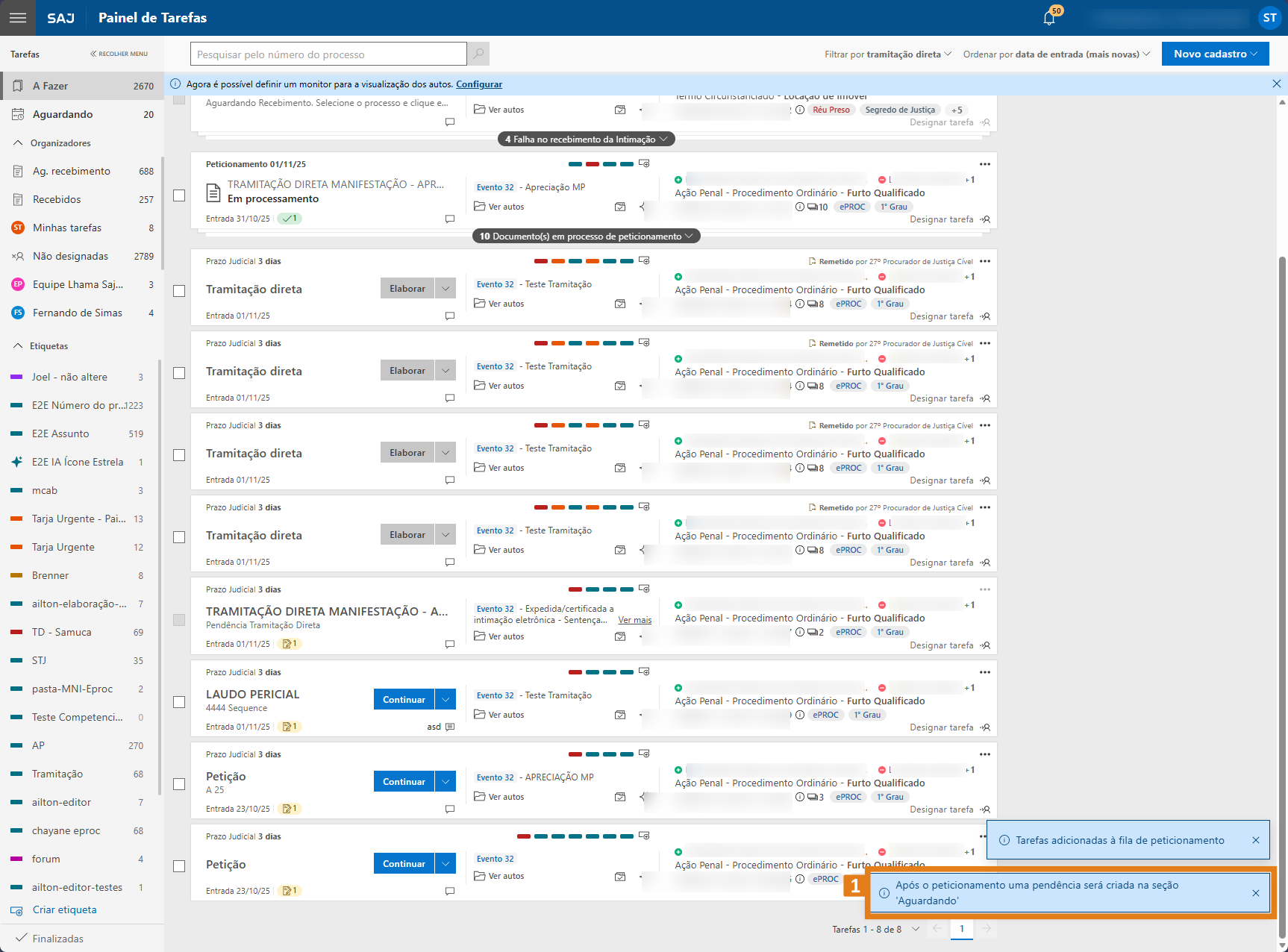Check the first Tramitação direta task
1288x952 pixels.
point(179,291)
